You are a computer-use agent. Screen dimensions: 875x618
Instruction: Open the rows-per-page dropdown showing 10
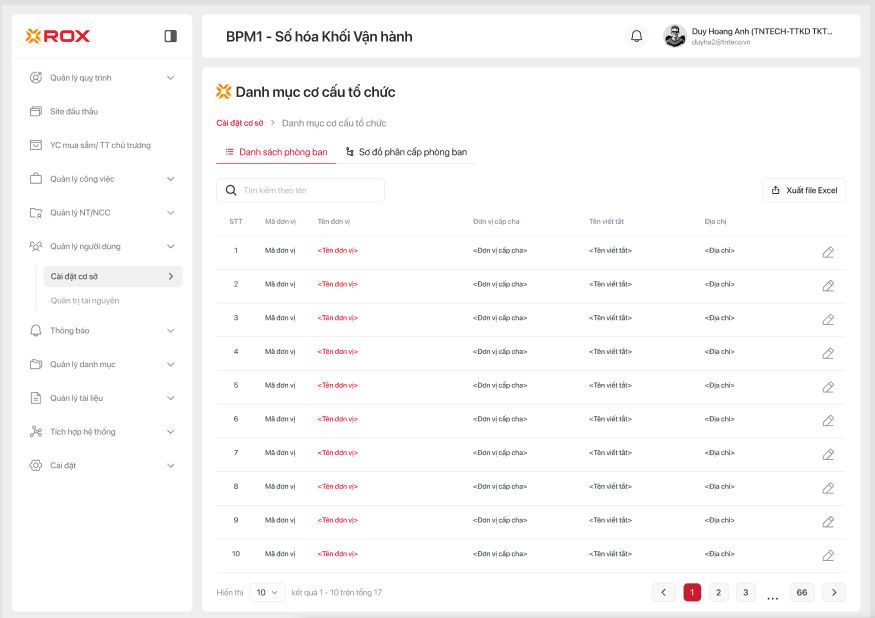click(267, 592)
